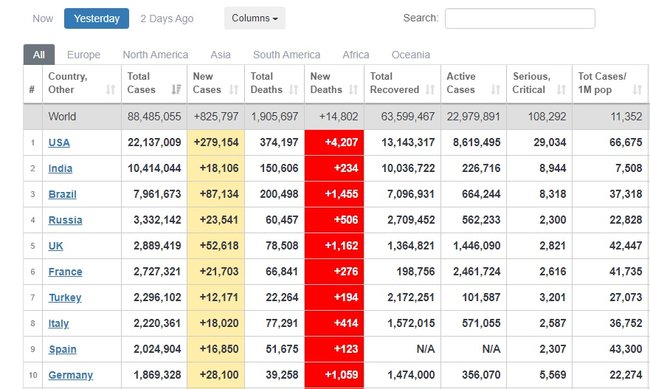This screenshot has height=389, width=650.
Task: Open the Brazil country link
Action: tap(62, 194)
